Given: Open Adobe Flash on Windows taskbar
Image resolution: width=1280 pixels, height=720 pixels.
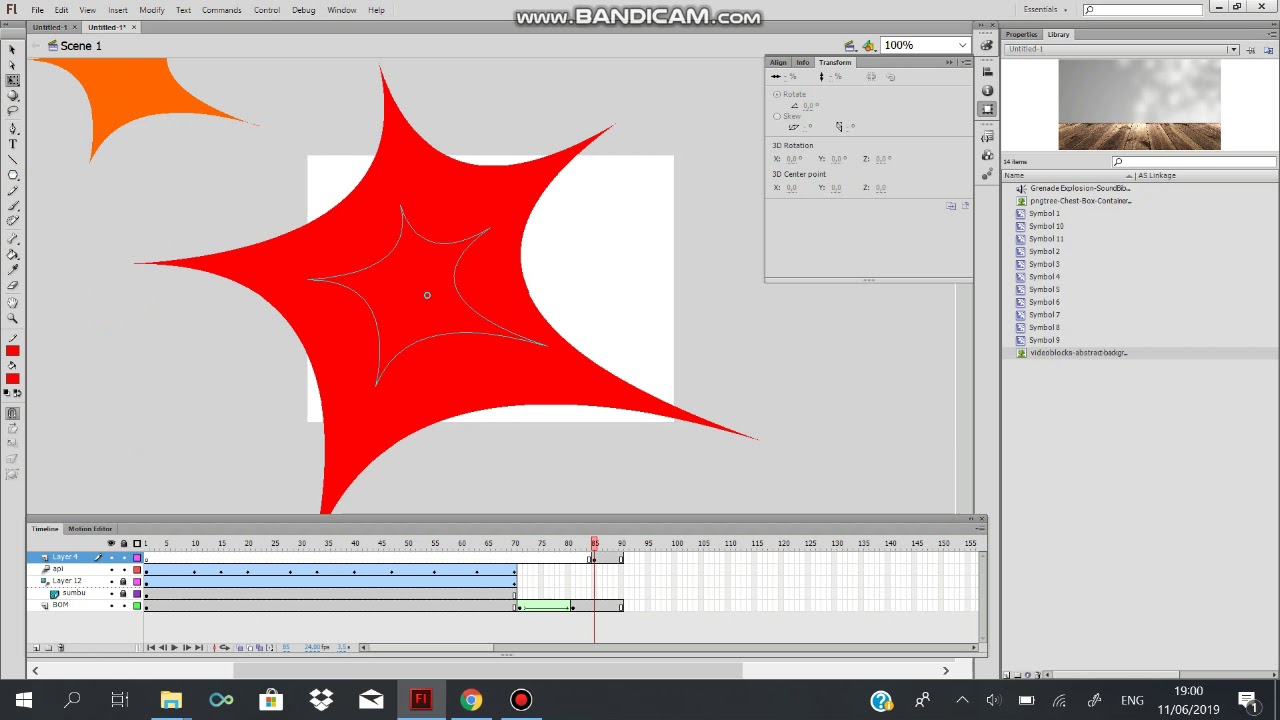Looking at the screenshot, I should 420,699.
